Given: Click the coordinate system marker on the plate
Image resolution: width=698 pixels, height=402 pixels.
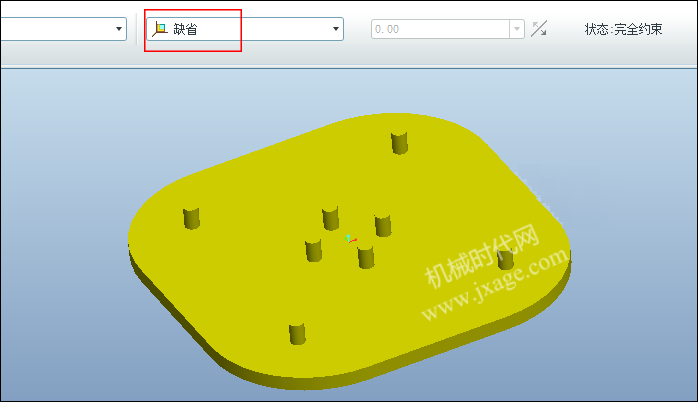Looking at the screenshot, I should (x=350, y=239).
